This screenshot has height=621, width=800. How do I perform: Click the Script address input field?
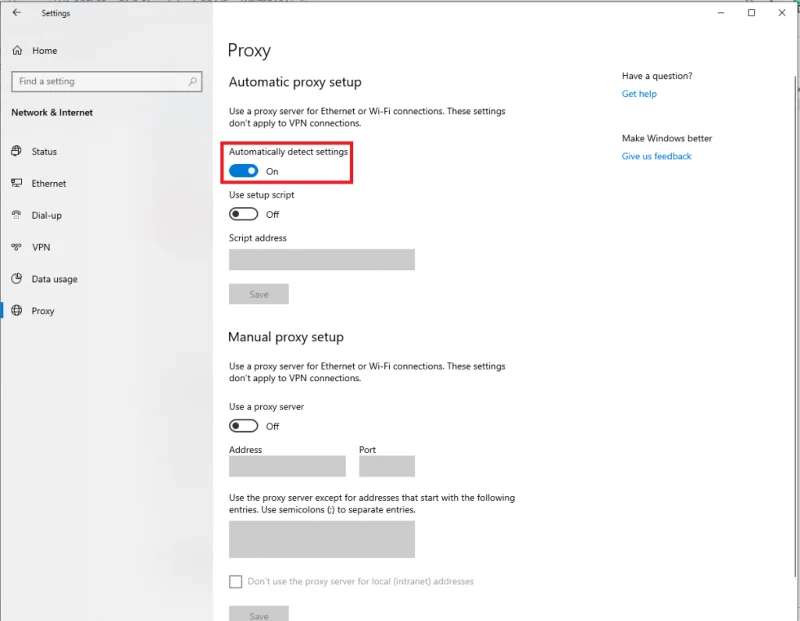pyautogui.click(x=322, y=259)
